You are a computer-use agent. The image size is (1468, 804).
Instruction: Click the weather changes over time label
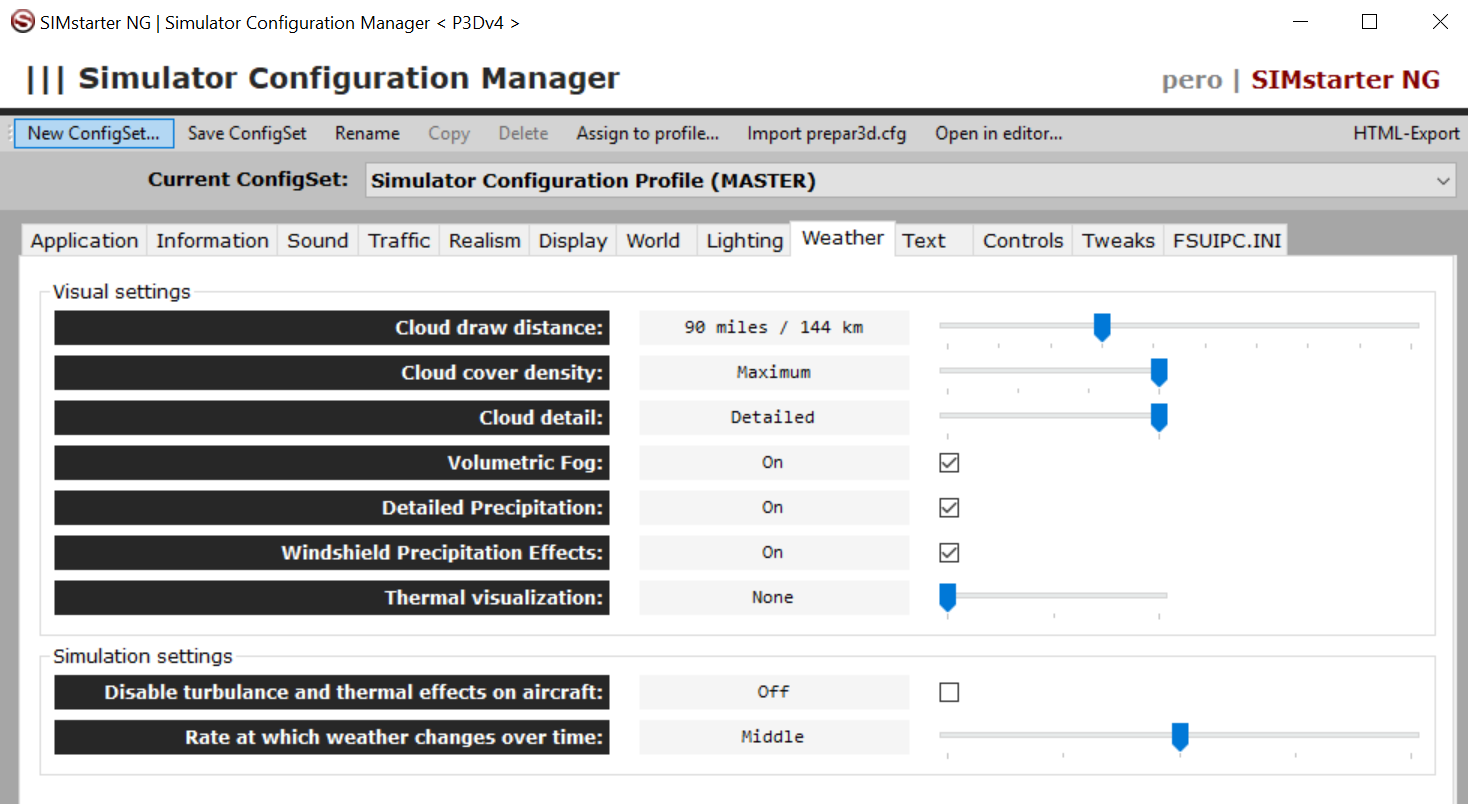[332, 737]
